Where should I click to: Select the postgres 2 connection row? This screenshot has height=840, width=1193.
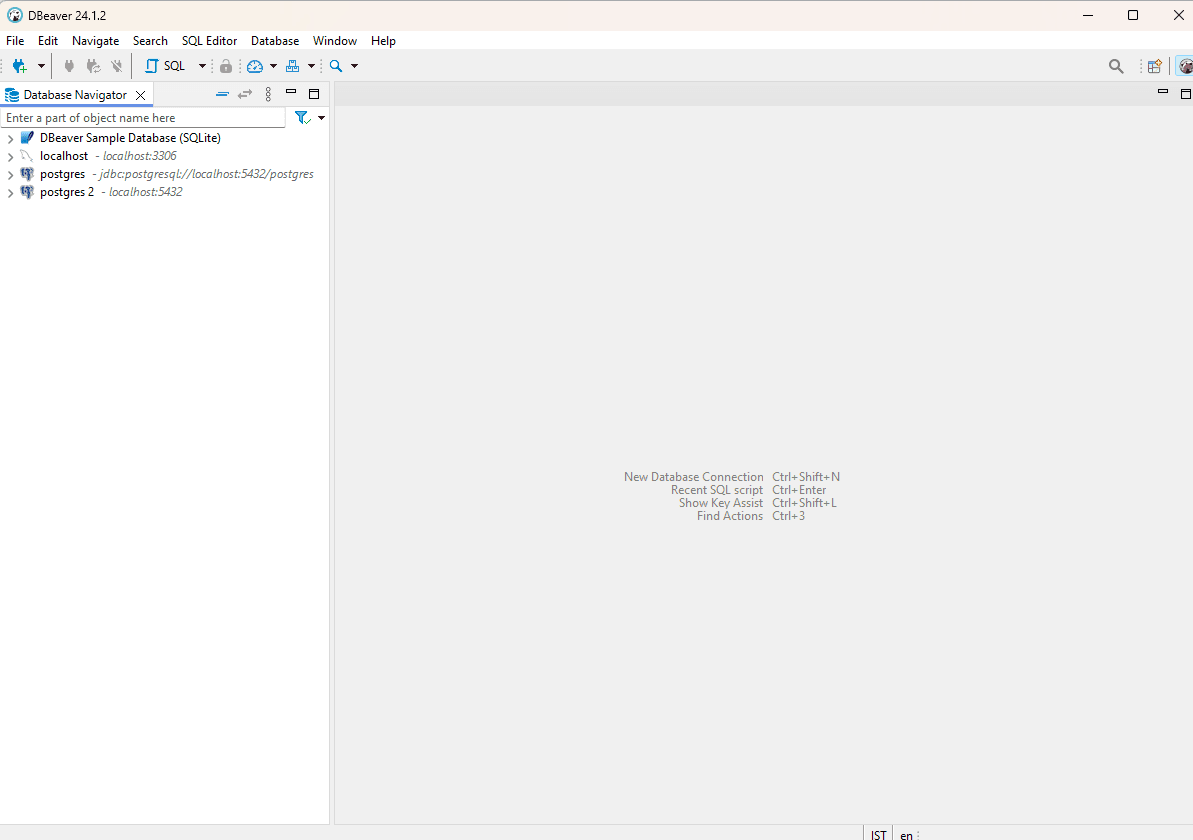coord(111,192)
